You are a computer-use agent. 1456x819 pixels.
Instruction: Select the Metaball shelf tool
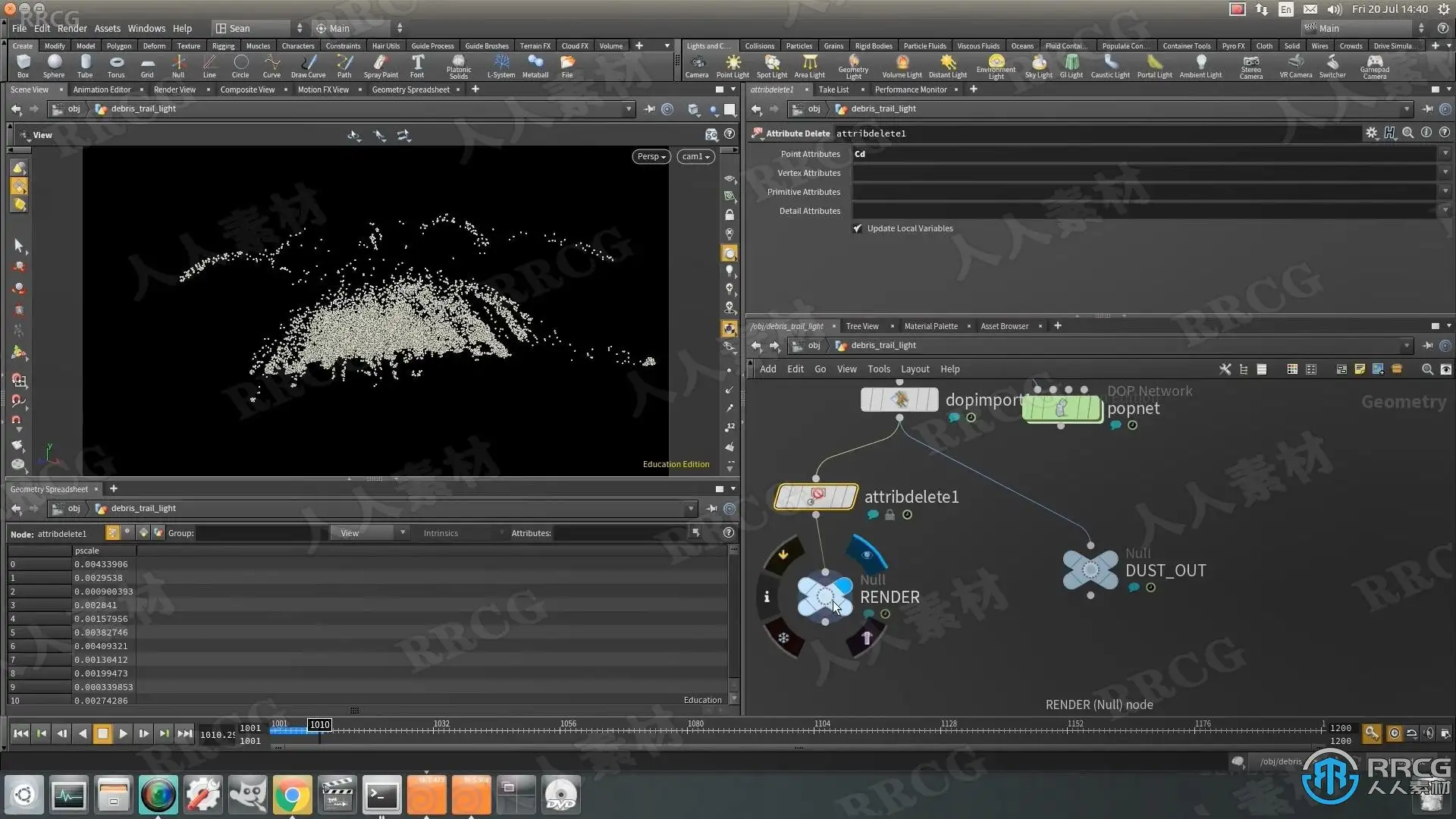[x=535, y=66]
